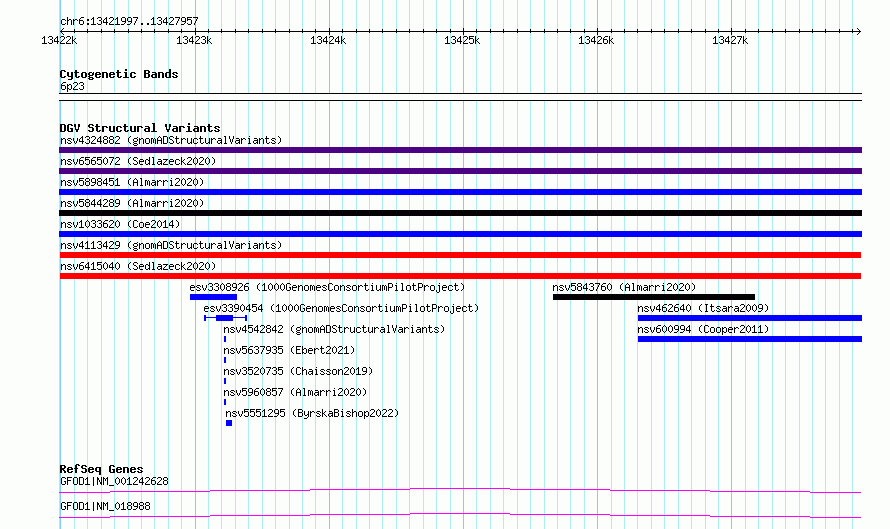Open the nsv5551295 ByrskaBishop2022 label
Image resolution: width=890 pixels, height=529 pixels.
click(312, 413)
